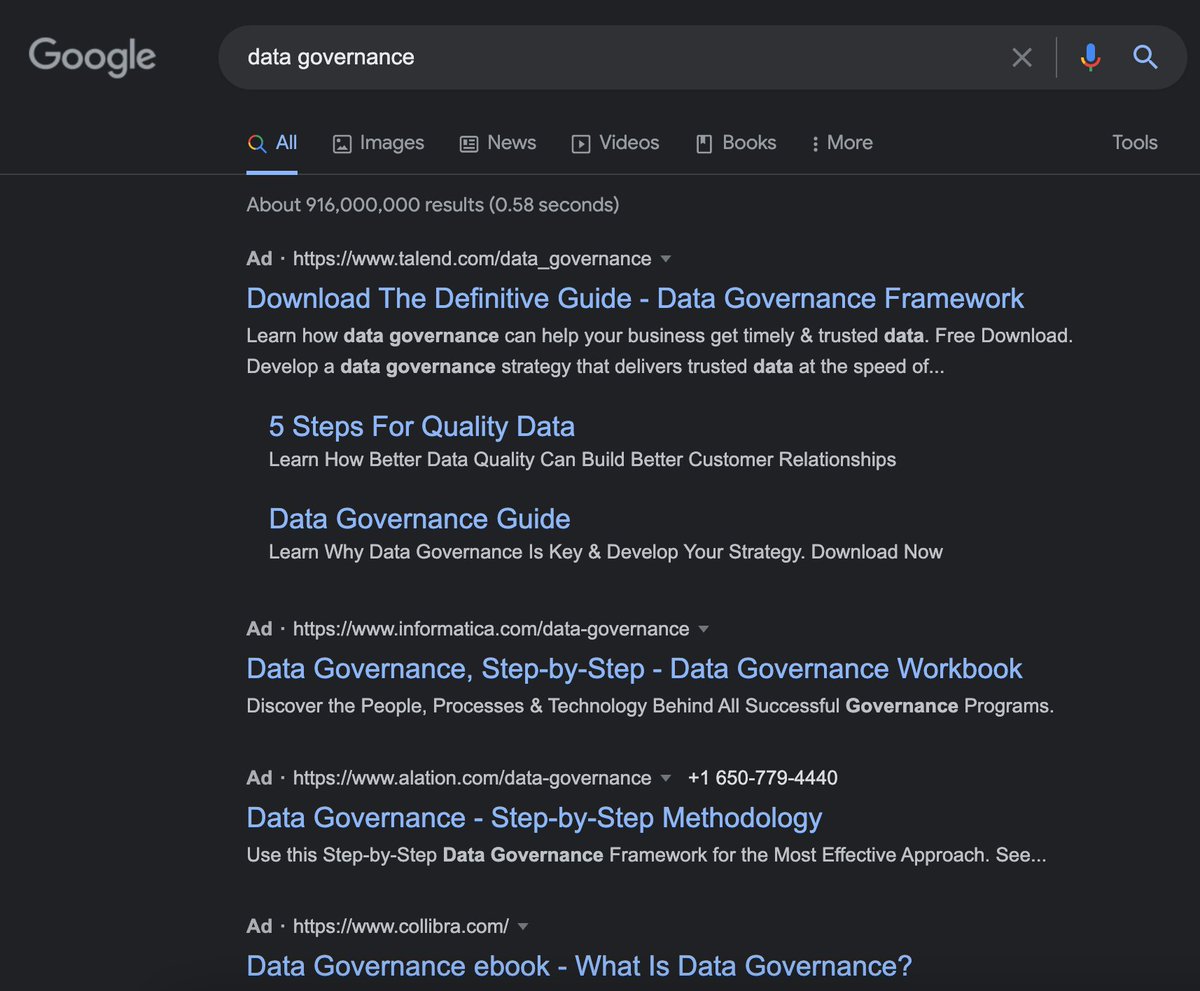Screen dimensions: 1200x991
Task: Click the About 916,000,000 results text
Action: click(x=433, y=205)
